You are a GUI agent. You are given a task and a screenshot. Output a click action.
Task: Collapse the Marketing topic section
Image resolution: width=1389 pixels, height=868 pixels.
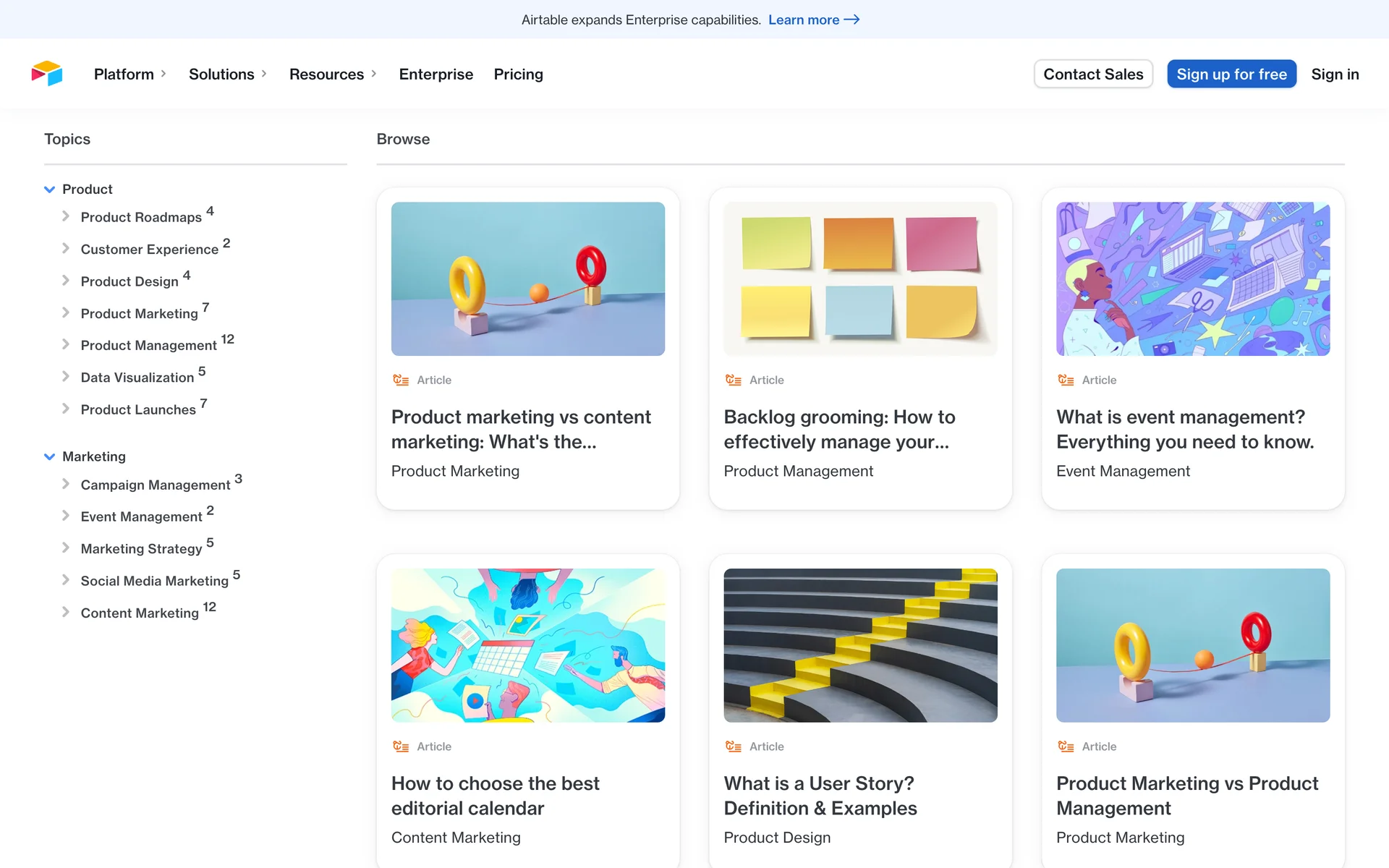point(49,456)
